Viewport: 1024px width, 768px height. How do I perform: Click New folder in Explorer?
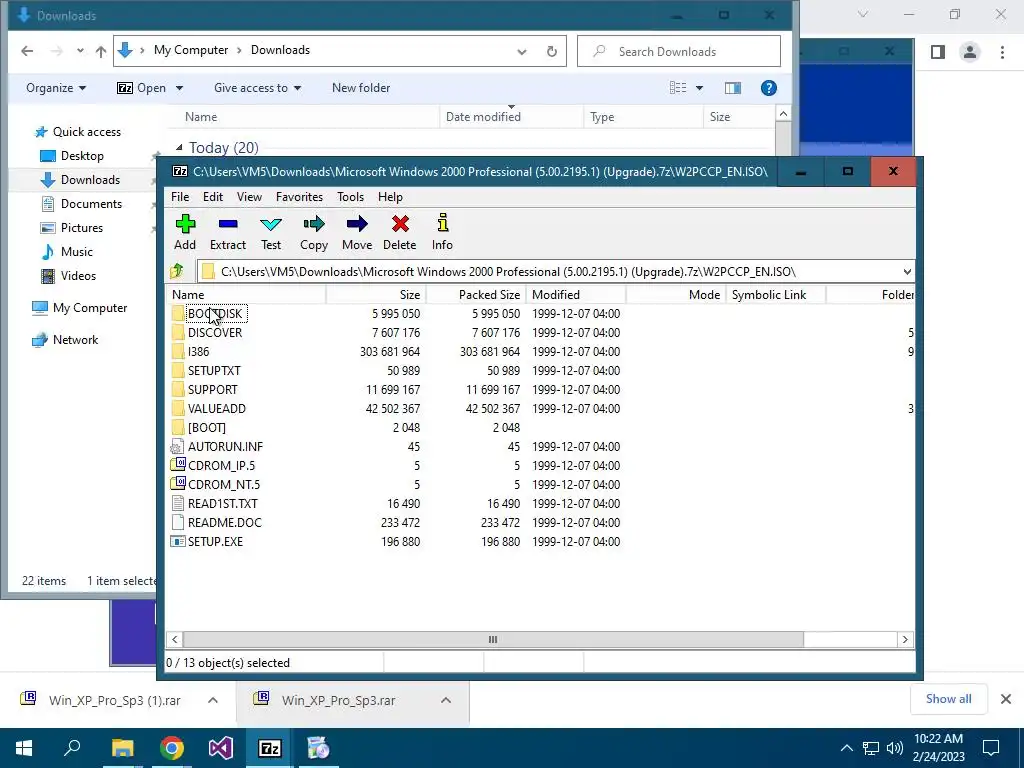pyautogui.click(x=360, y=88)
